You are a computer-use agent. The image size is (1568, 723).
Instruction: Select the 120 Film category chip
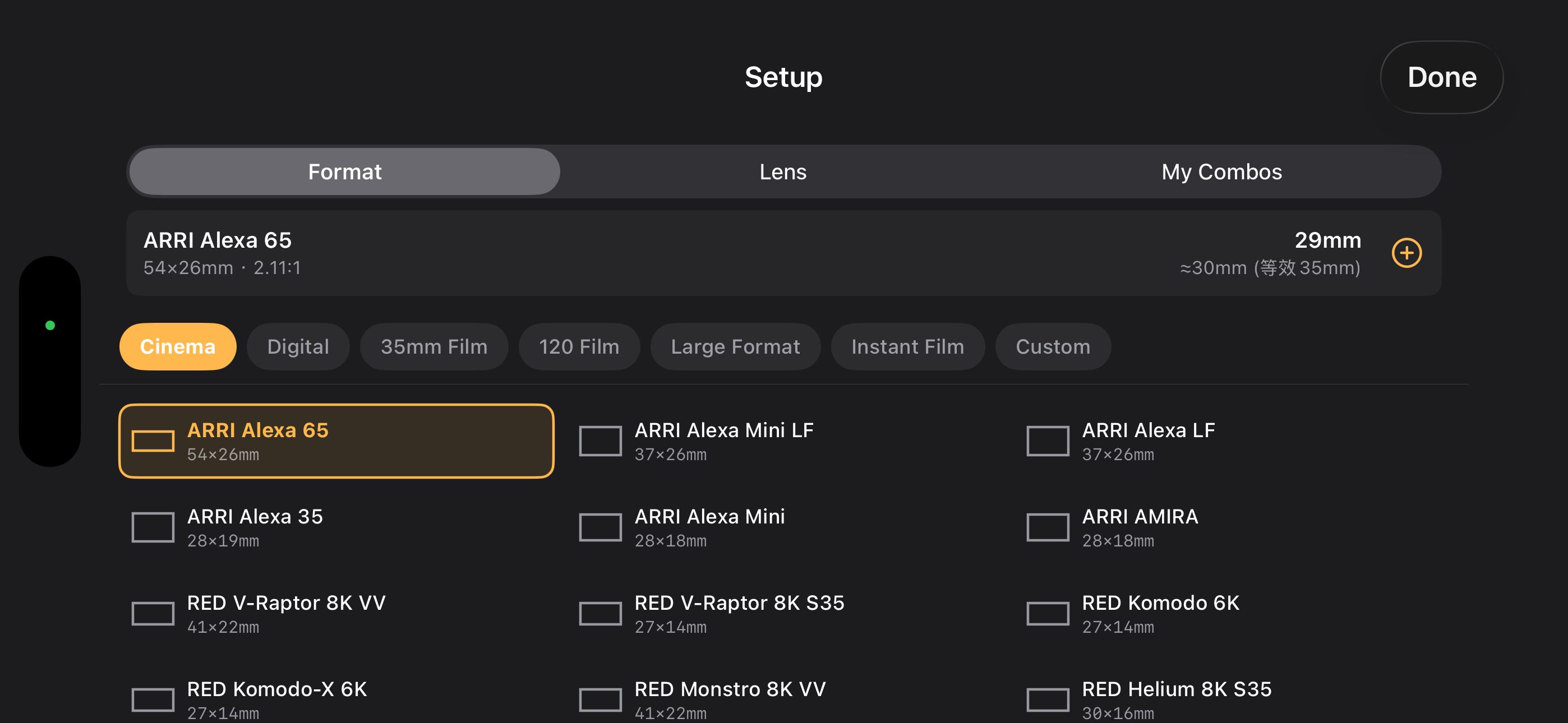pos(579,346)
